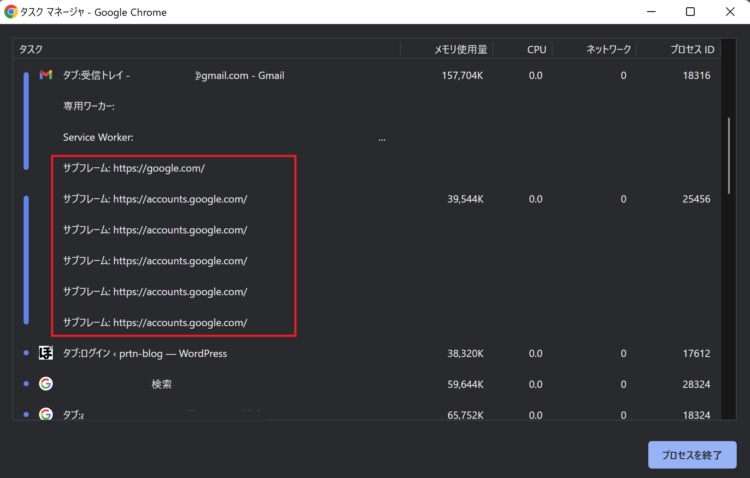Sort by the メモリ使用量 column header
The height and width of the screenshot is (478, 750).
click(447, 49)
